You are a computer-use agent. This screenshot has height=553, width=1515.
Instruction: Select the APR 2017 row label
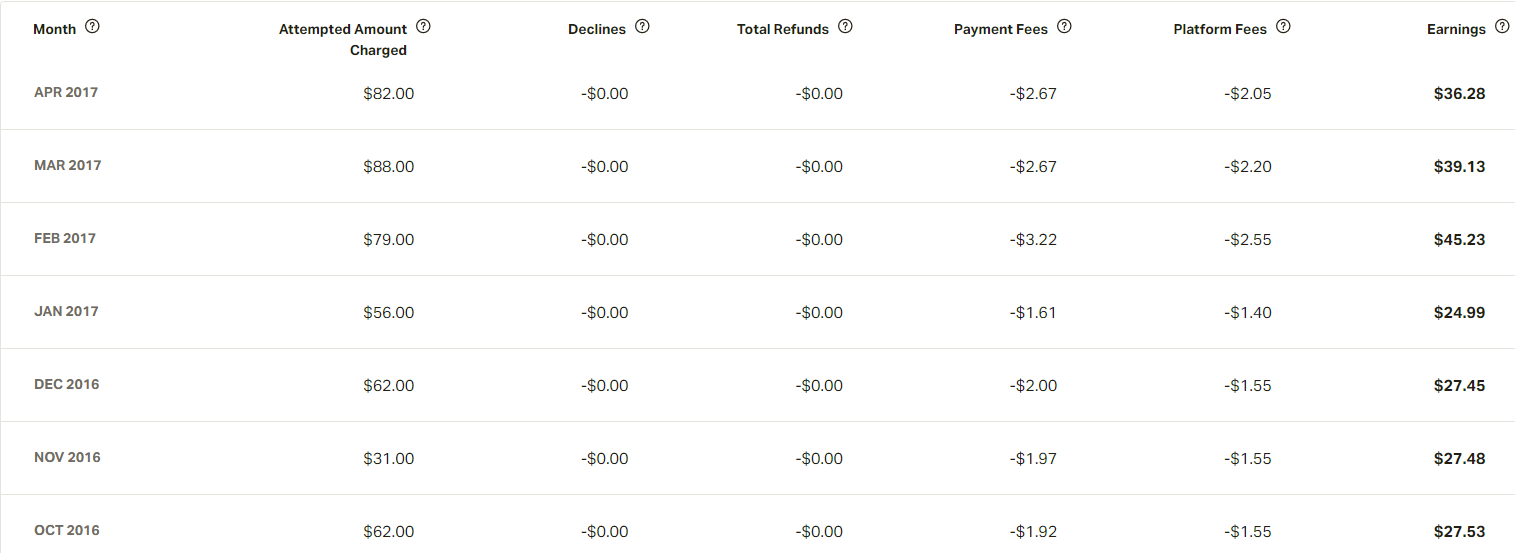coord(66,92)
